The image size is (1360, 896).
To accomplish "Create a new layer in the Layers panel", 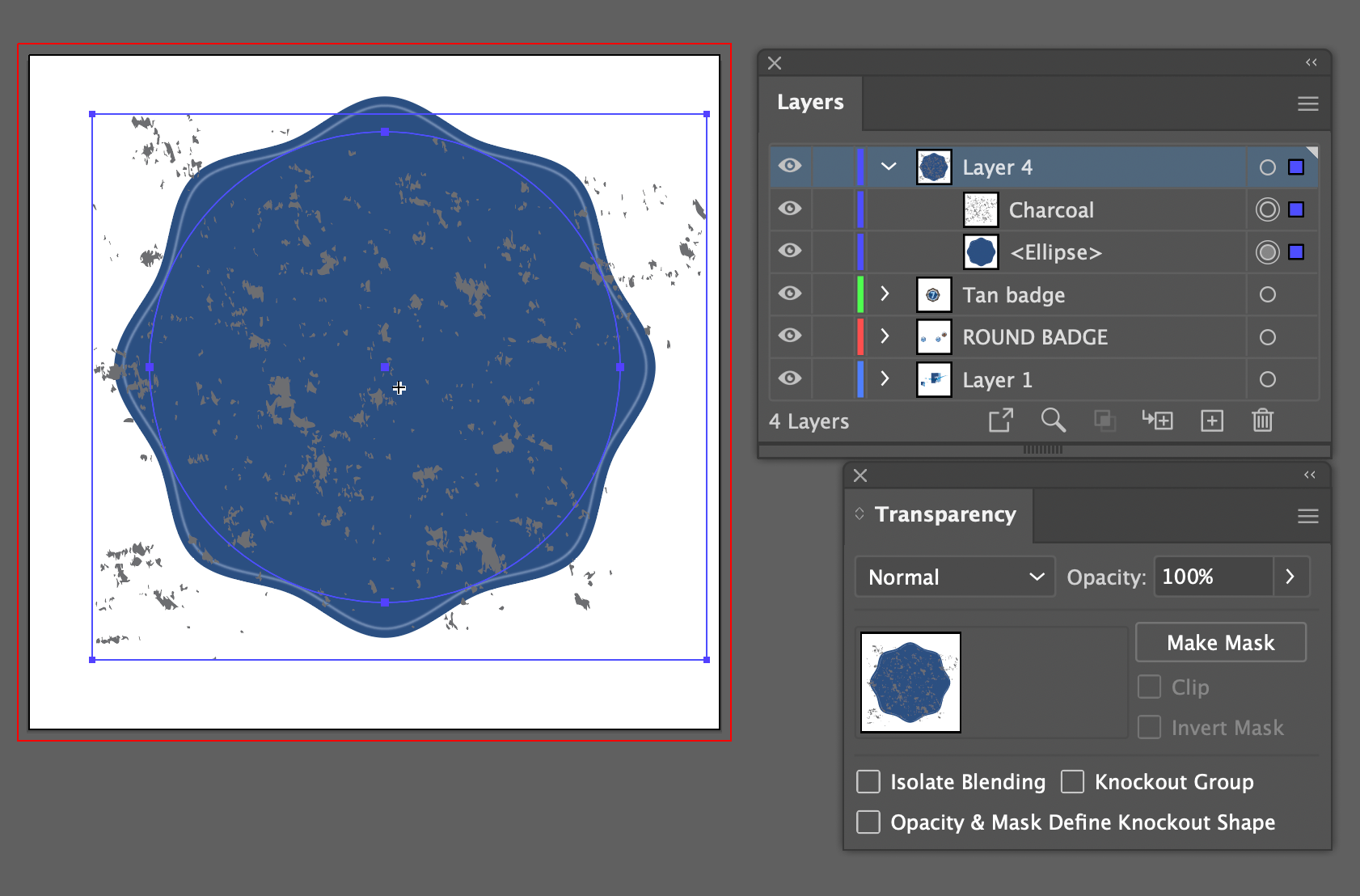I will pyautogui.click(x=1211, y=421).
